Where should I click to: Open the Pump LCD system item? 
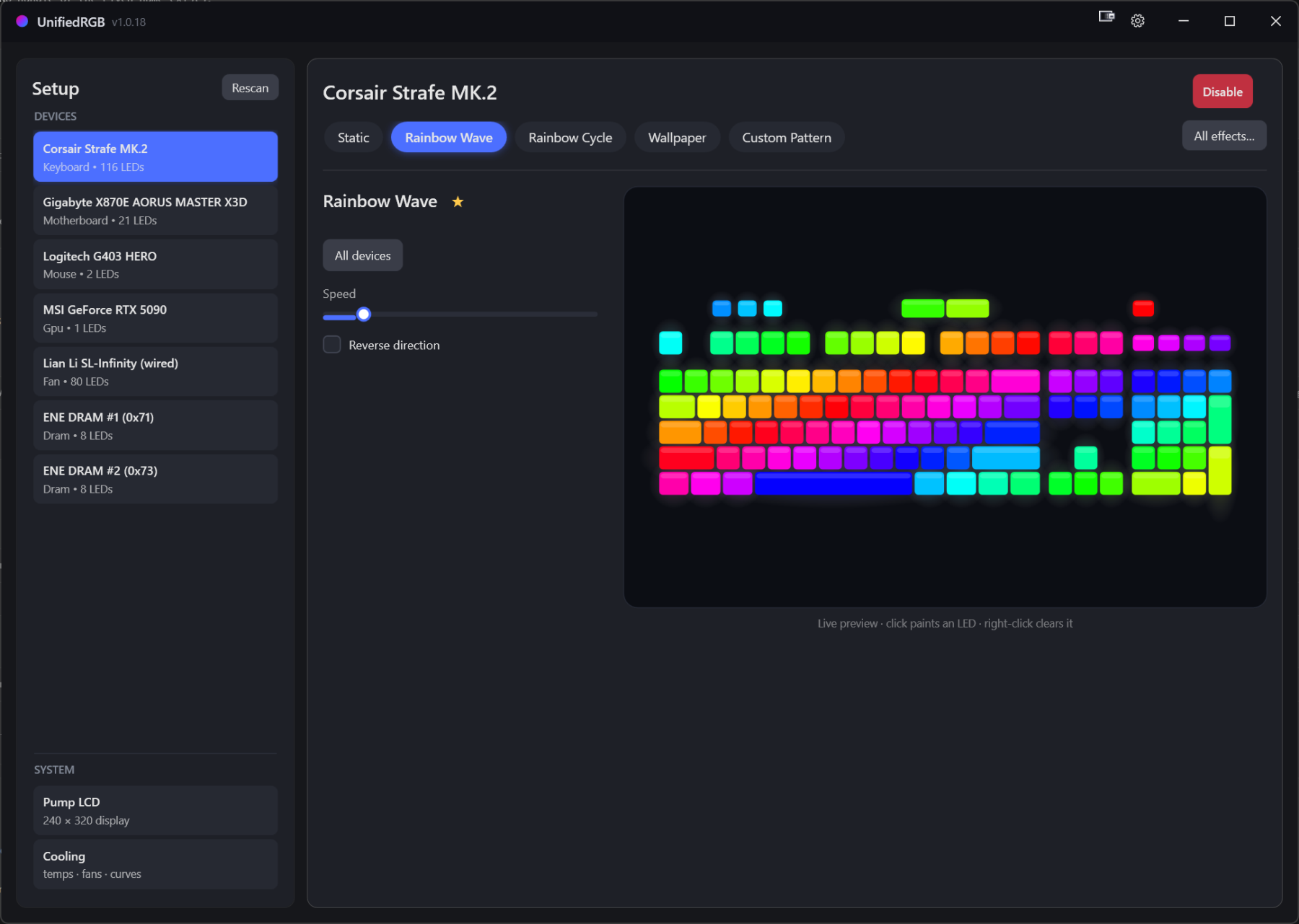point(155,811)
